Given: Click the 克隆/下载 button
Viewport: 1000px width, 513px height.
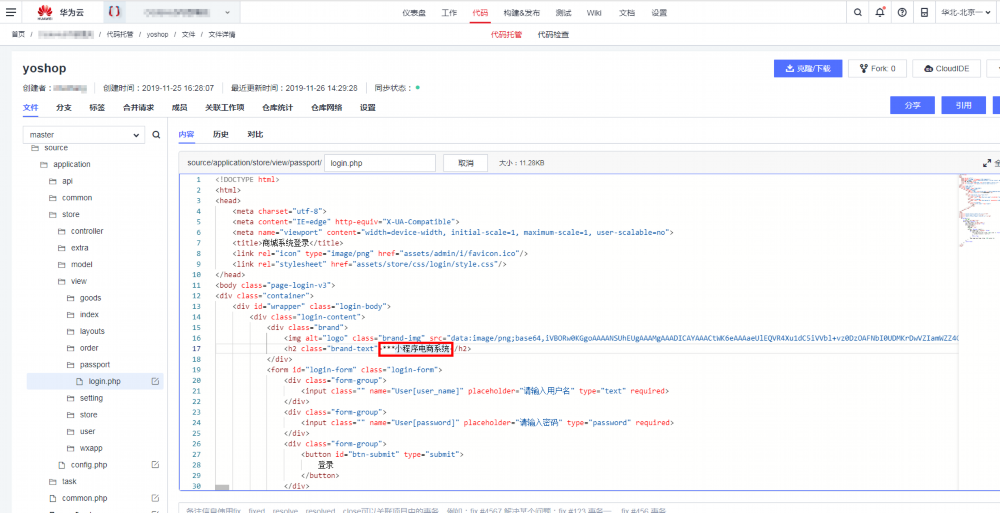Looking at the screenshot, I should [808, 68].
